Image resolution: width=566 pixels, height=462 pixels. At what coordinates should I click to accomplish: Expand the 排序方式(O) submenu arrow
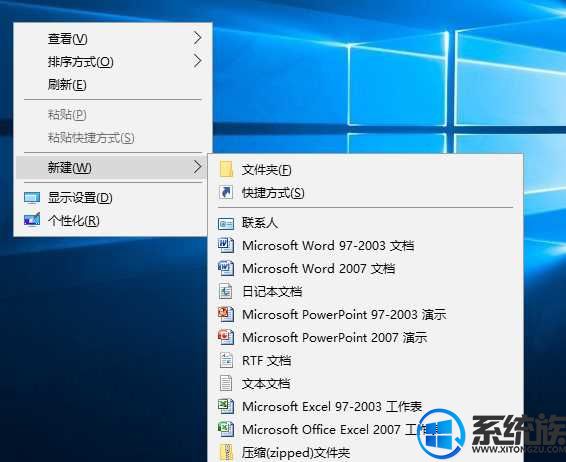[x=197, y=61]
